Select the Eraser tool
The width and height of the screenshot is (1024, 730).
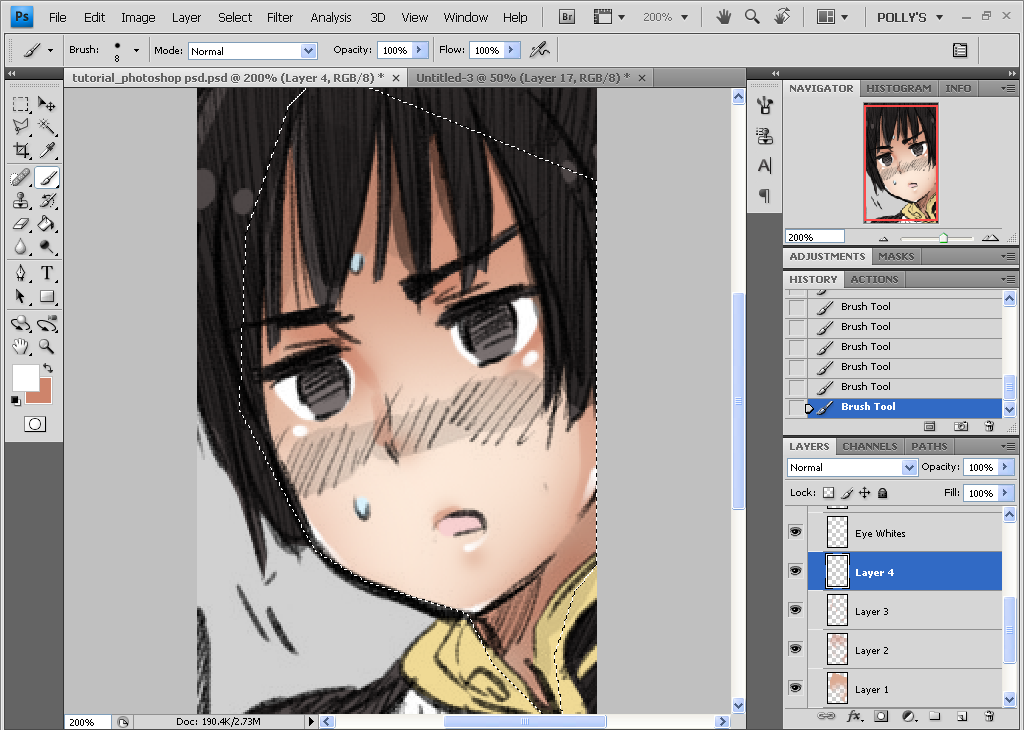[21, 224]
